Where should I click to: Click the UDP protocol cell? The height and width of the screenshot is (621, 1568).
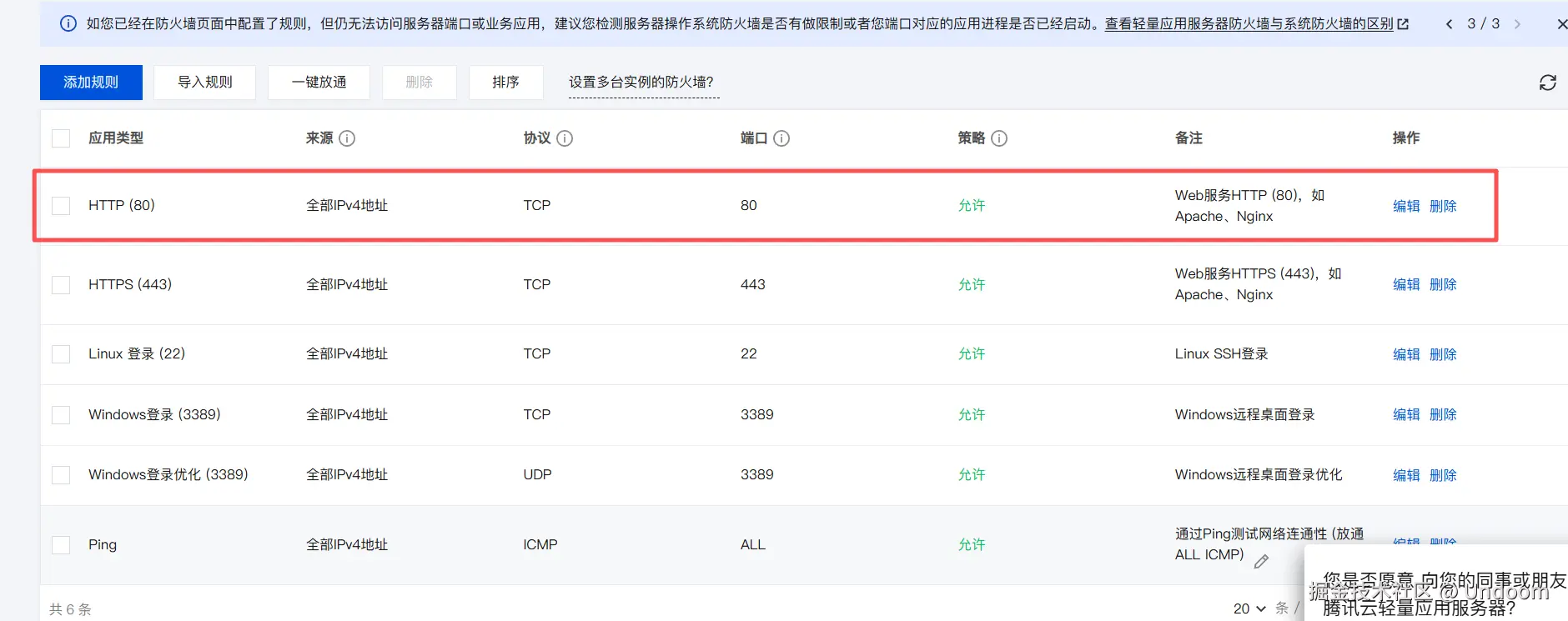point(537,474)
